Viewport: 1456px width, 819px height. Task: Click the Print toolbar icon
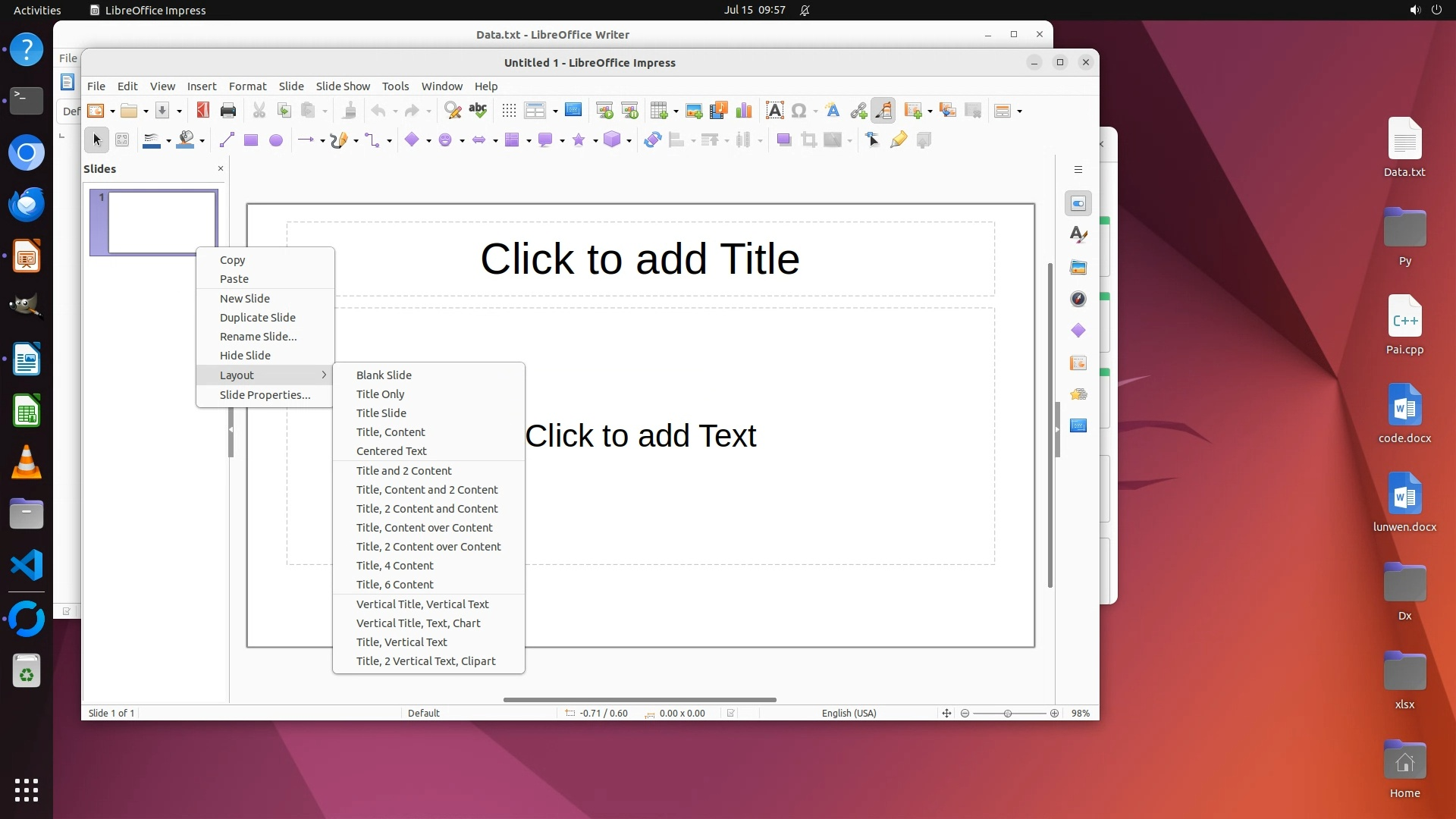[x=227, y=111]
